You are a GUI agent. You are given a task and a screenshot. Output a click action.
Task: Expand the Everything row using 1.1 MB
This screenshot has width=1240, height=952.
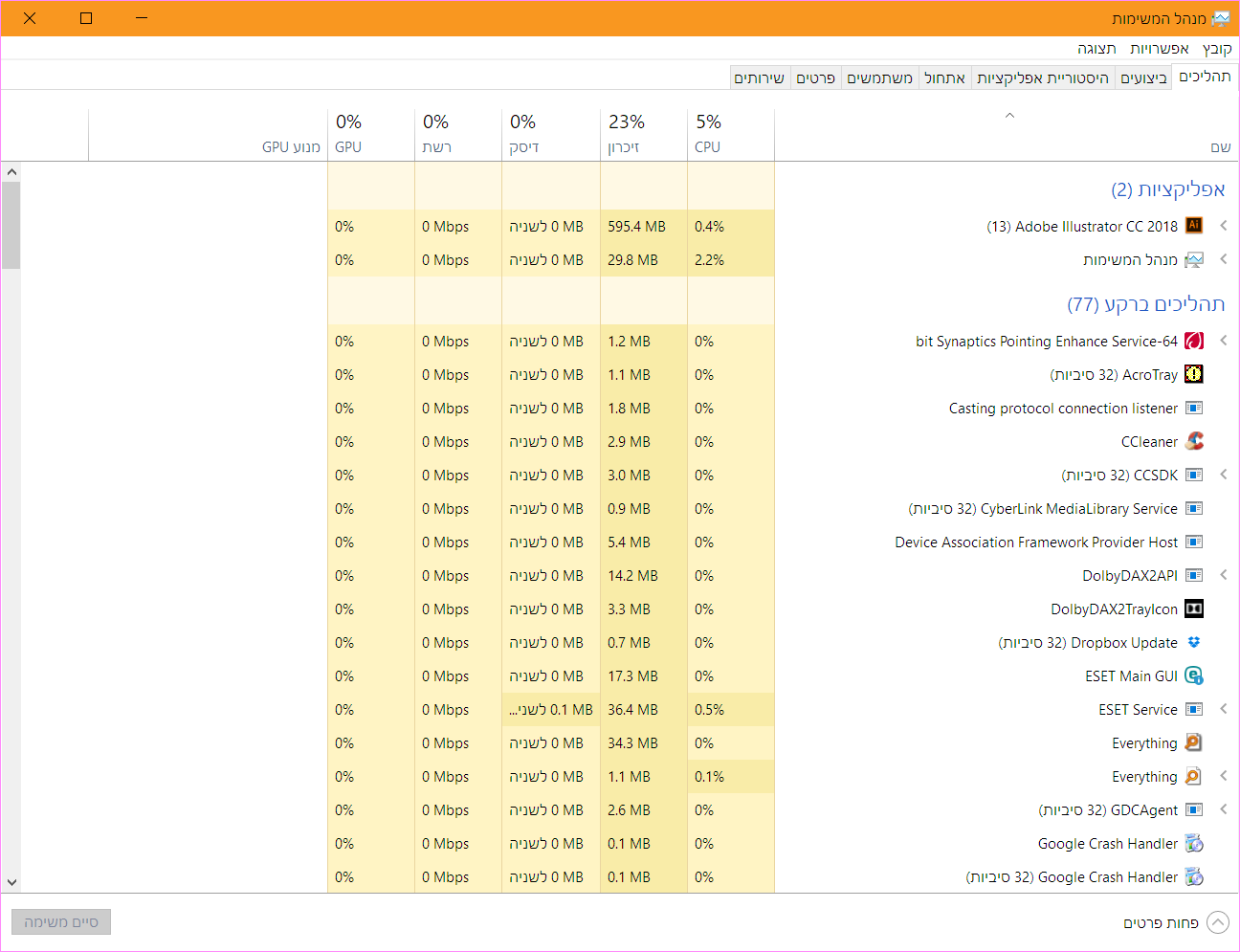point(1223,776)
